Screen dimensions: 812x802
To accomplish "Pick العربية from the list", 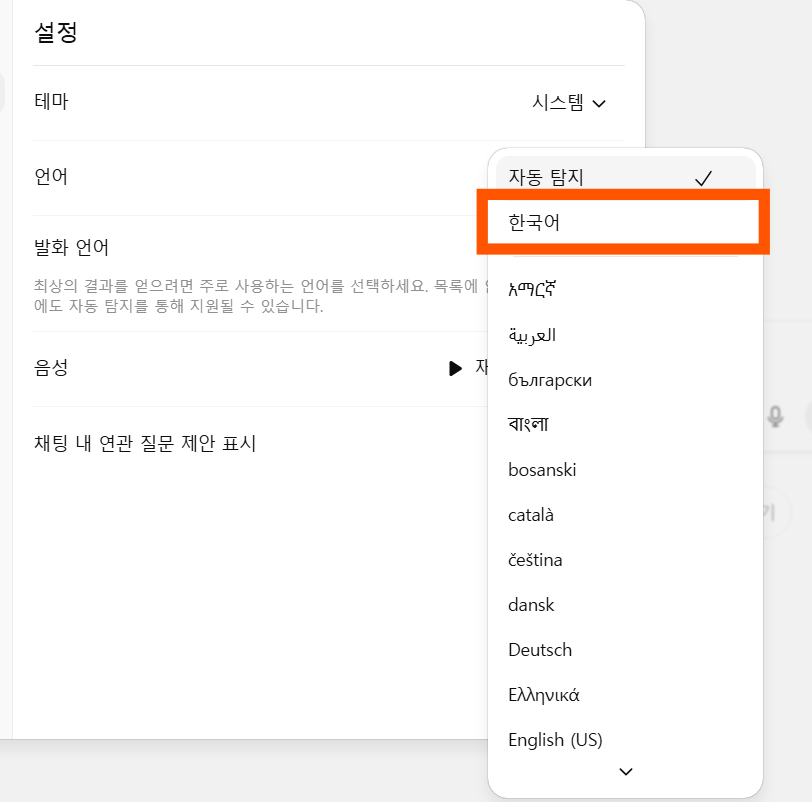I will click(x=533, y=334).
